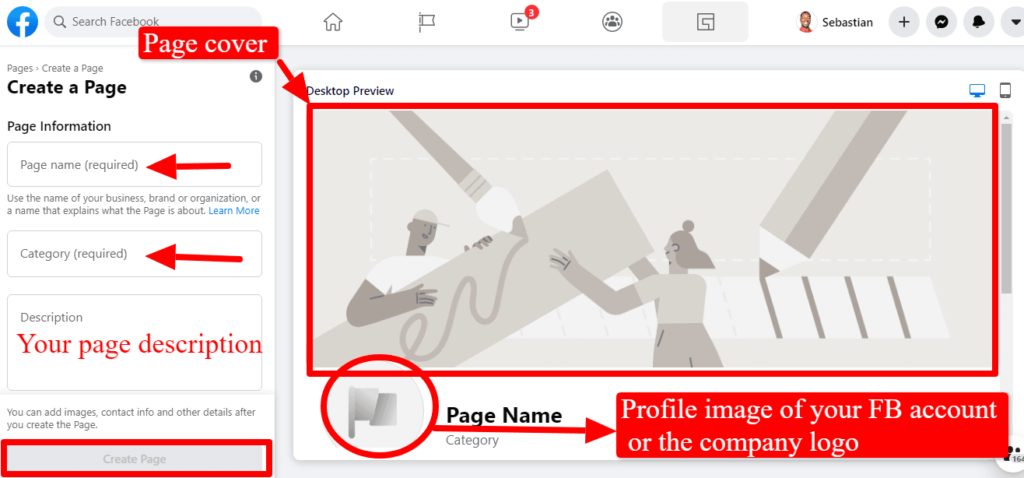Click the Desktop Preview label
1024x478 pixels.
[x=350, y=91]
